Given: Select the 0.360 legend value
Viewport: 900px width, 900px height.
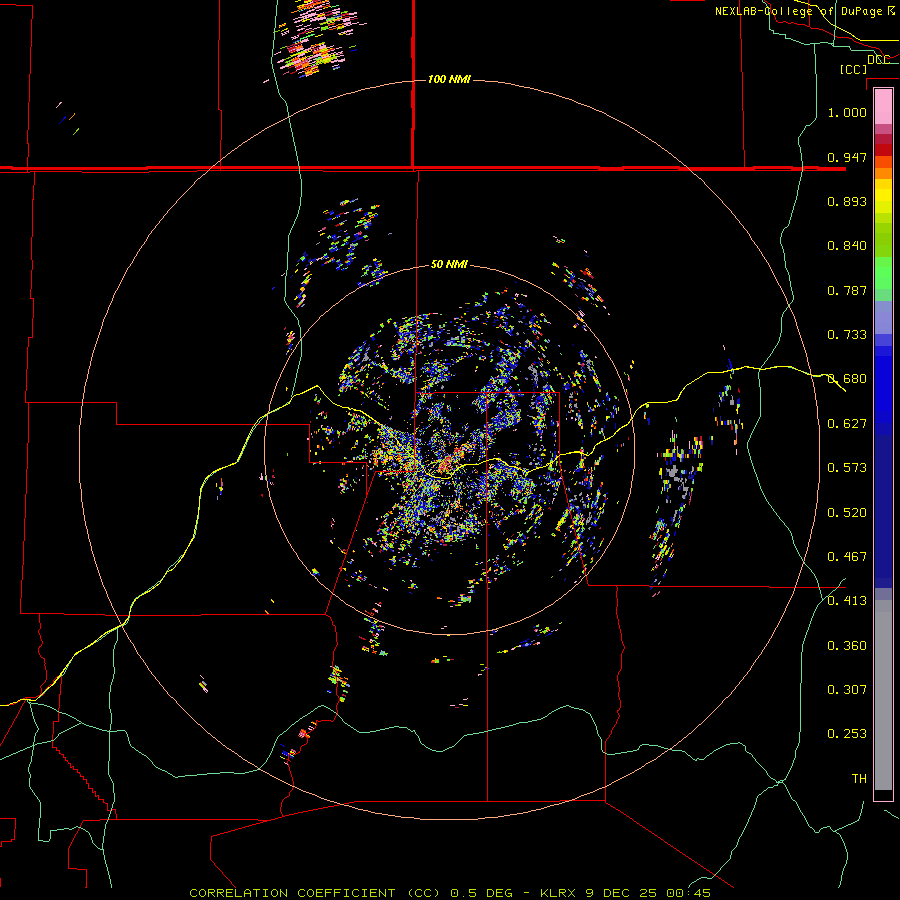Looking at the screenshot, I should tap(847, 646).
